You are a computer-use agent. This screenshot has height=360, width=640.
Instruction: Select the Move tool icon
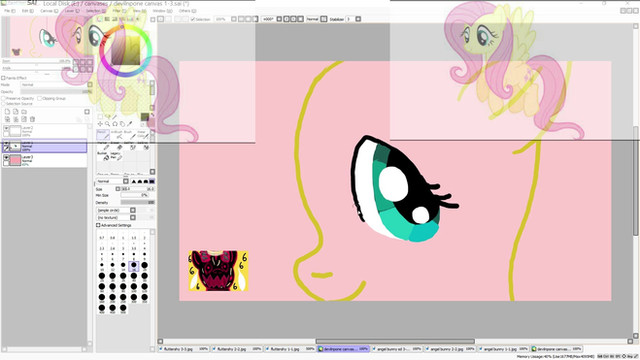100,124
